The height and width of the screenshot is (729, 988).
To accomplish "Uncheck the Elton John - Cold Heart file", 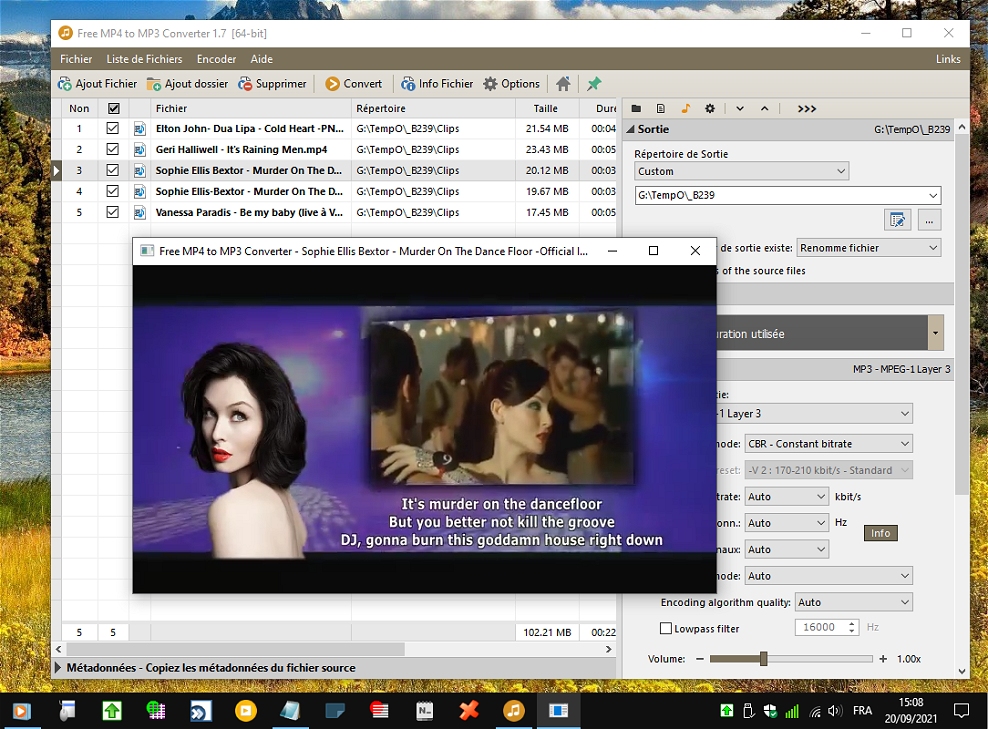I will [x=113, y=129].
